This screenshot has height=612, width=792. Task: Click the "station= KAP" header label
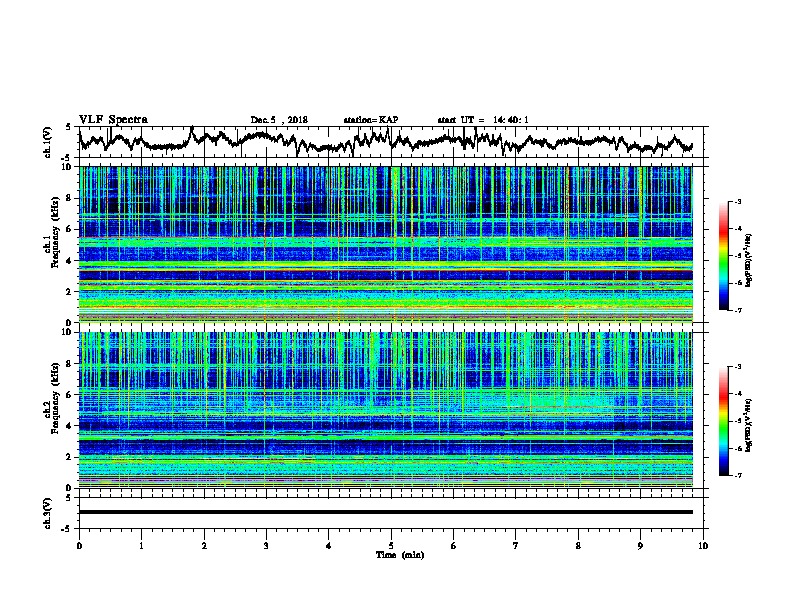(371, 120)
